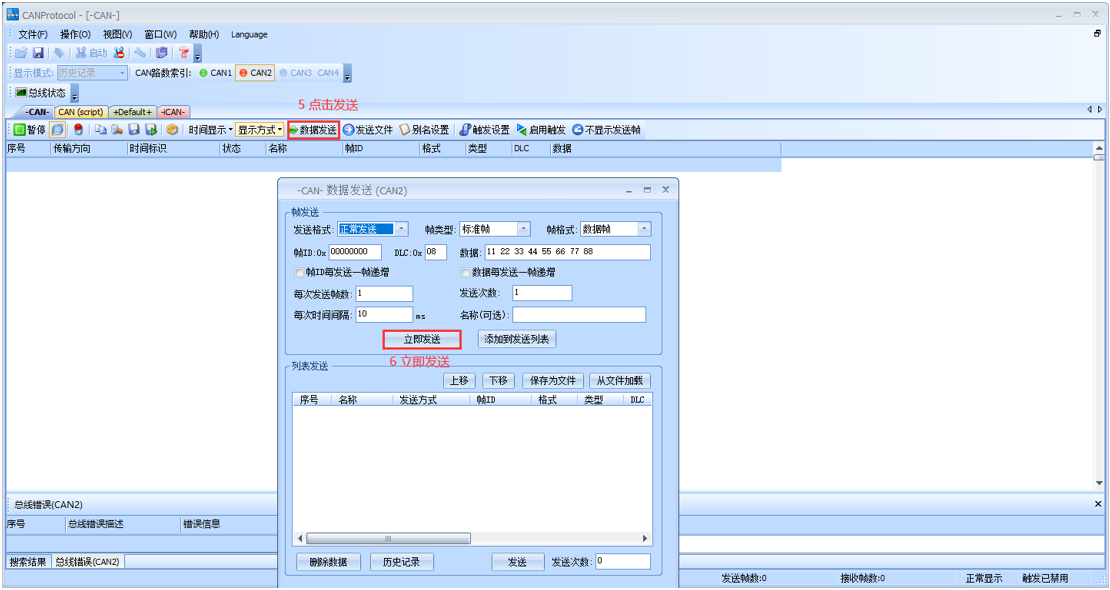Select the CAN1 channel indicator
This screenshot has width=1110, height=590.
point(216,73)
